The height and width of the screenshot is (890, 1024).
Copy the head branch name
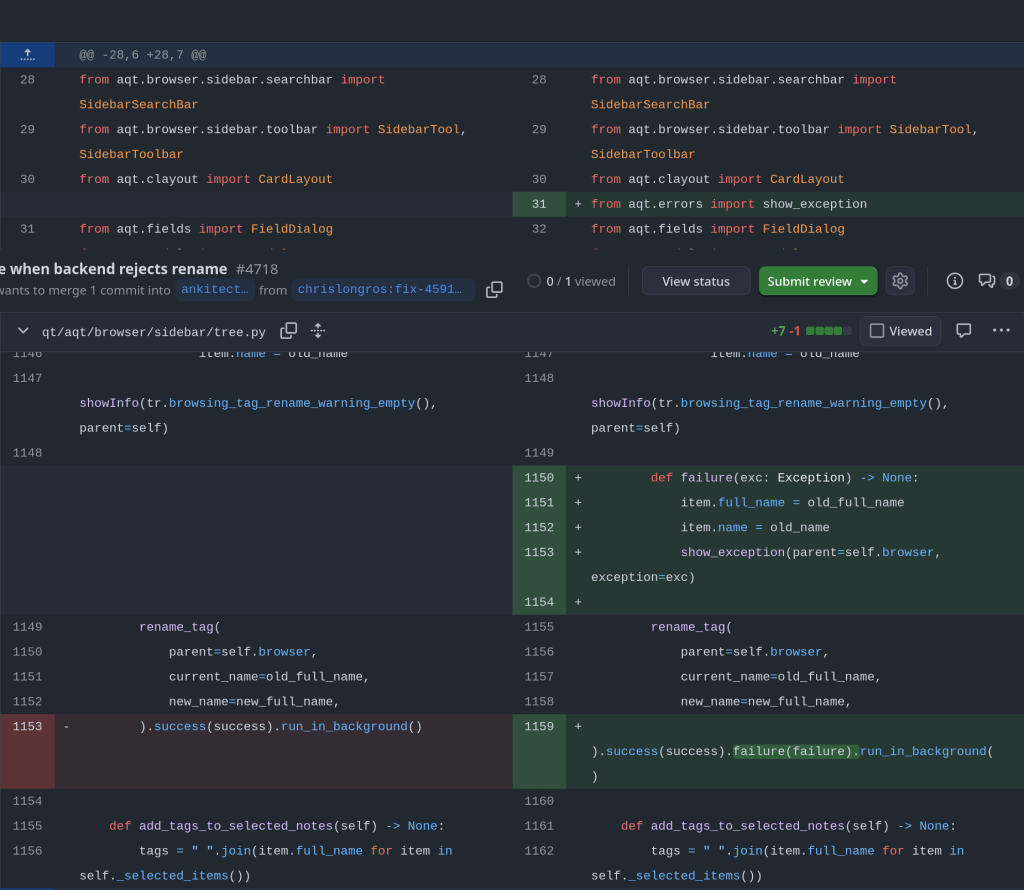pyautogui.click(x=494, y=290)
